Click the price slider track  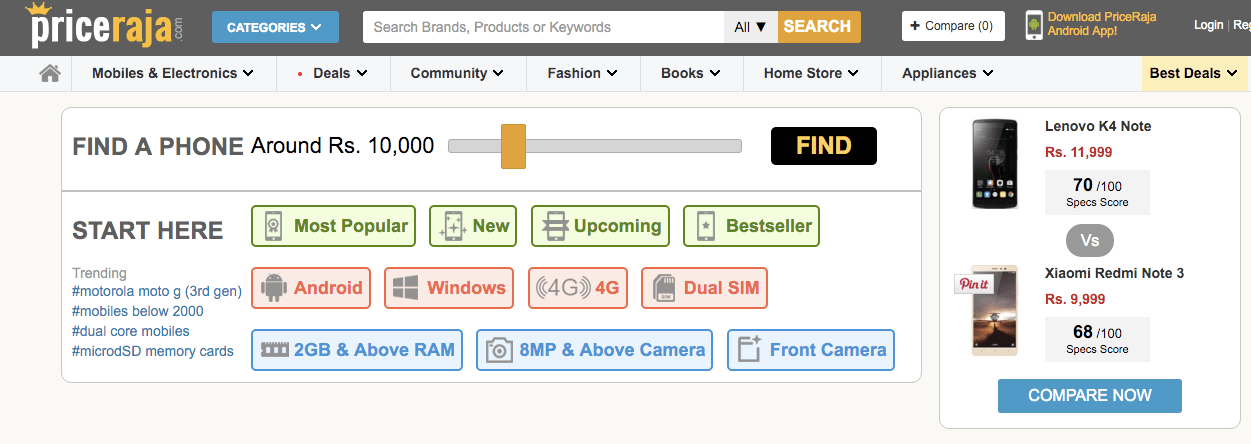point(595,146)
